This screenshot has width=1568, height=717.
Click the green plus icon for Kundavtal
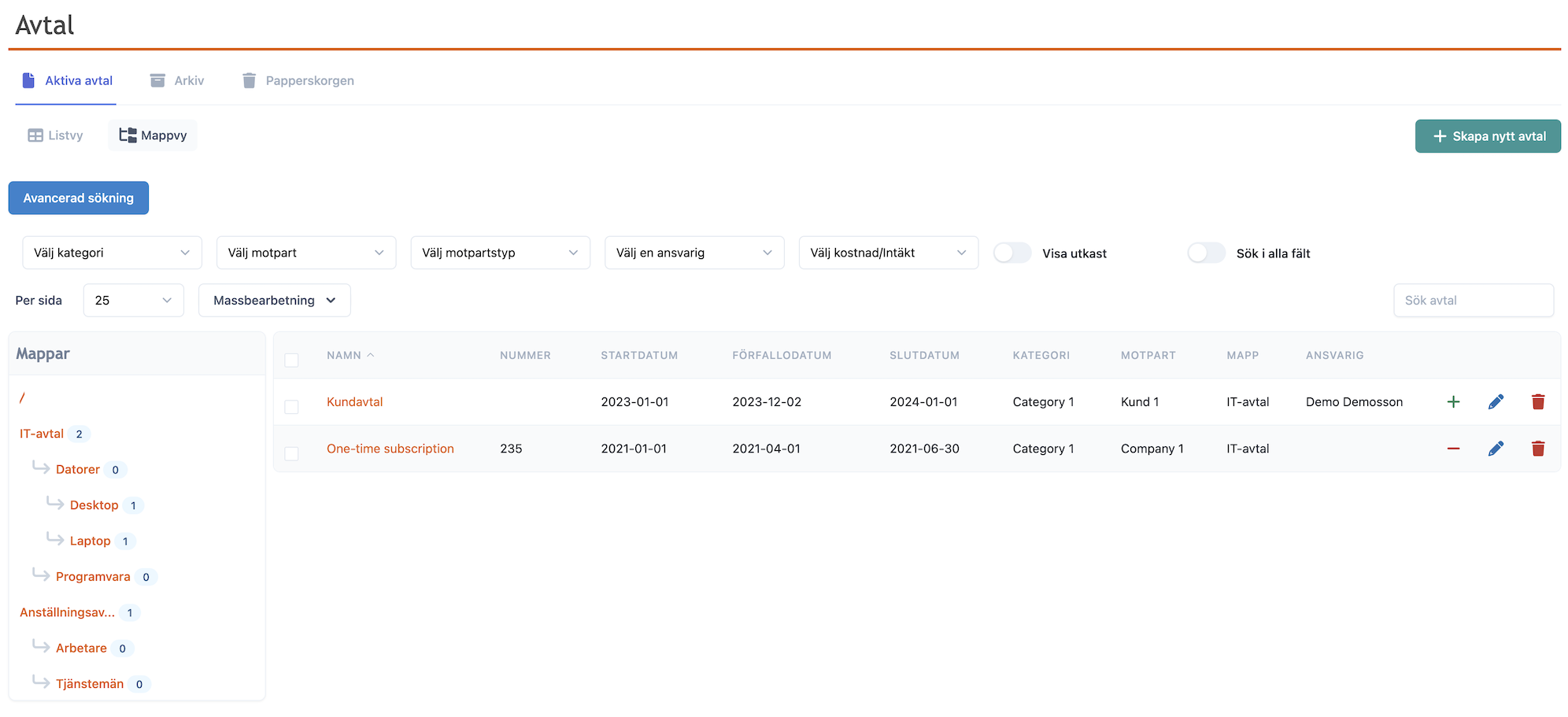pyautogui.click(x=1453, y=402)
